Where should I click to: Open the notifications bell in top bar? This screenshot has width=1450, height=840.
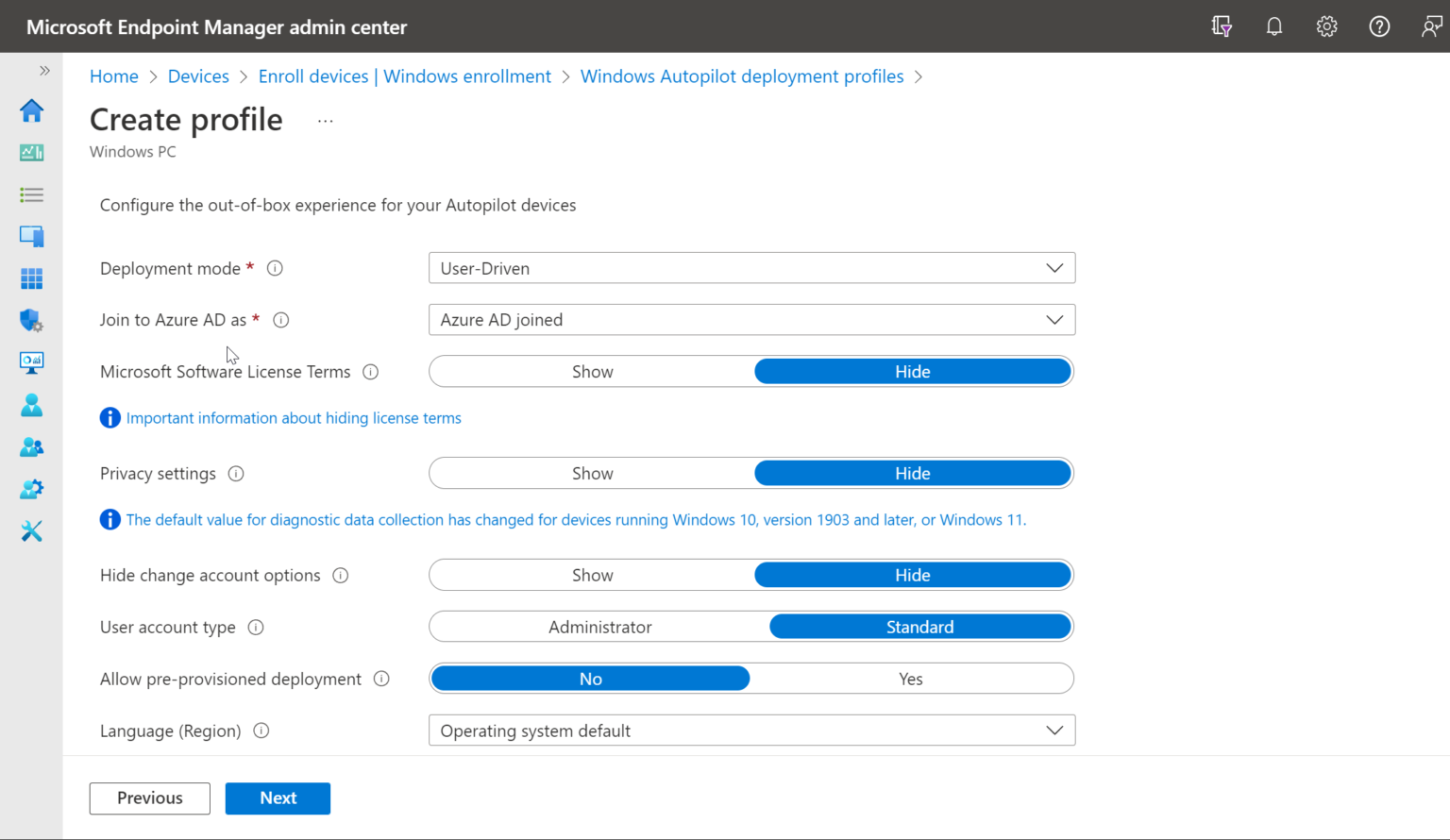pyautogui.click(x=1273, y=25)
